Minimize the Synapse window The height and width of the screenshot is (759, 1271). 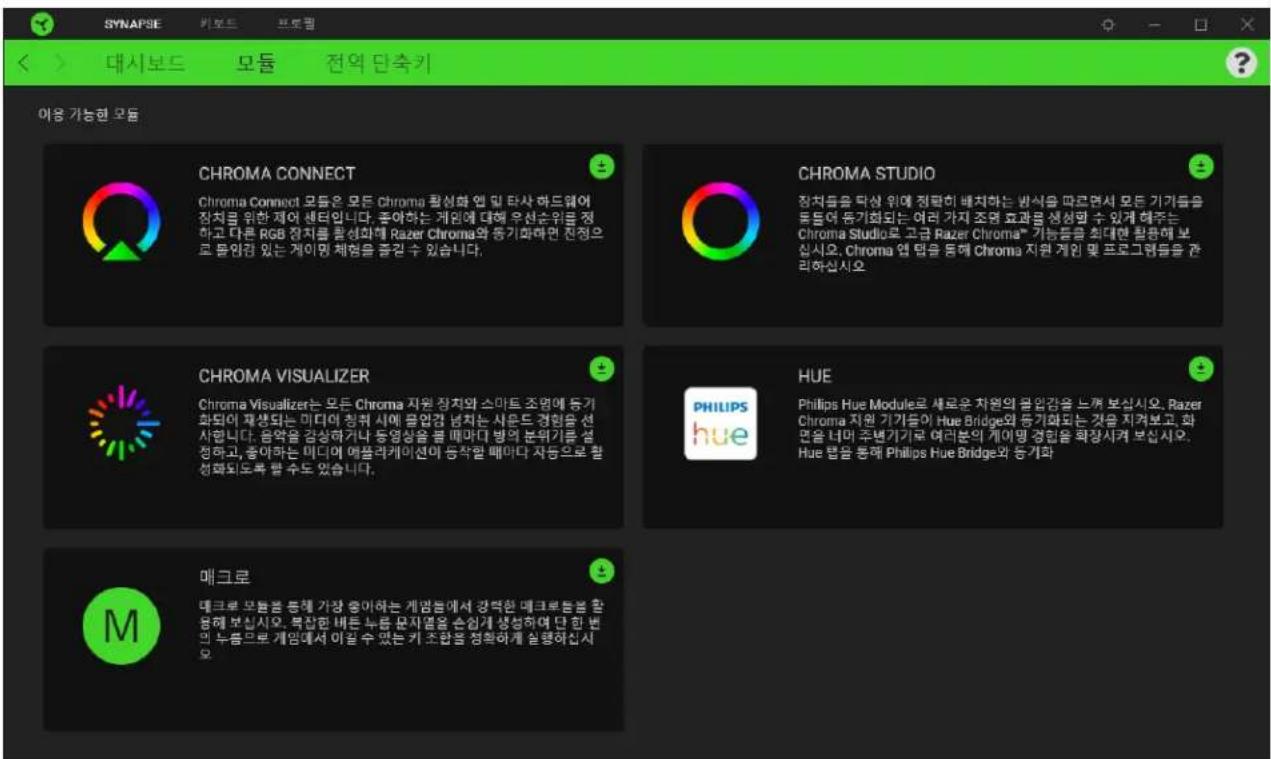point(1153,25)
